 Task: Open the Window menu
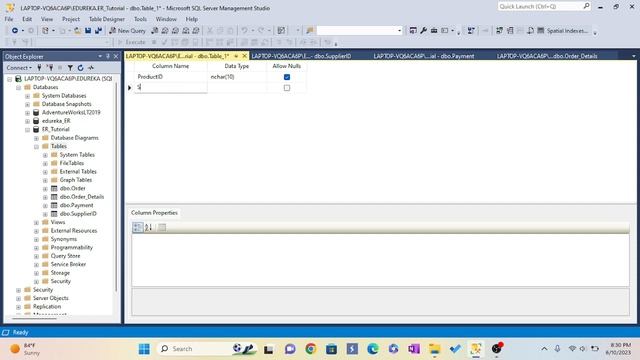click(166, 19)
